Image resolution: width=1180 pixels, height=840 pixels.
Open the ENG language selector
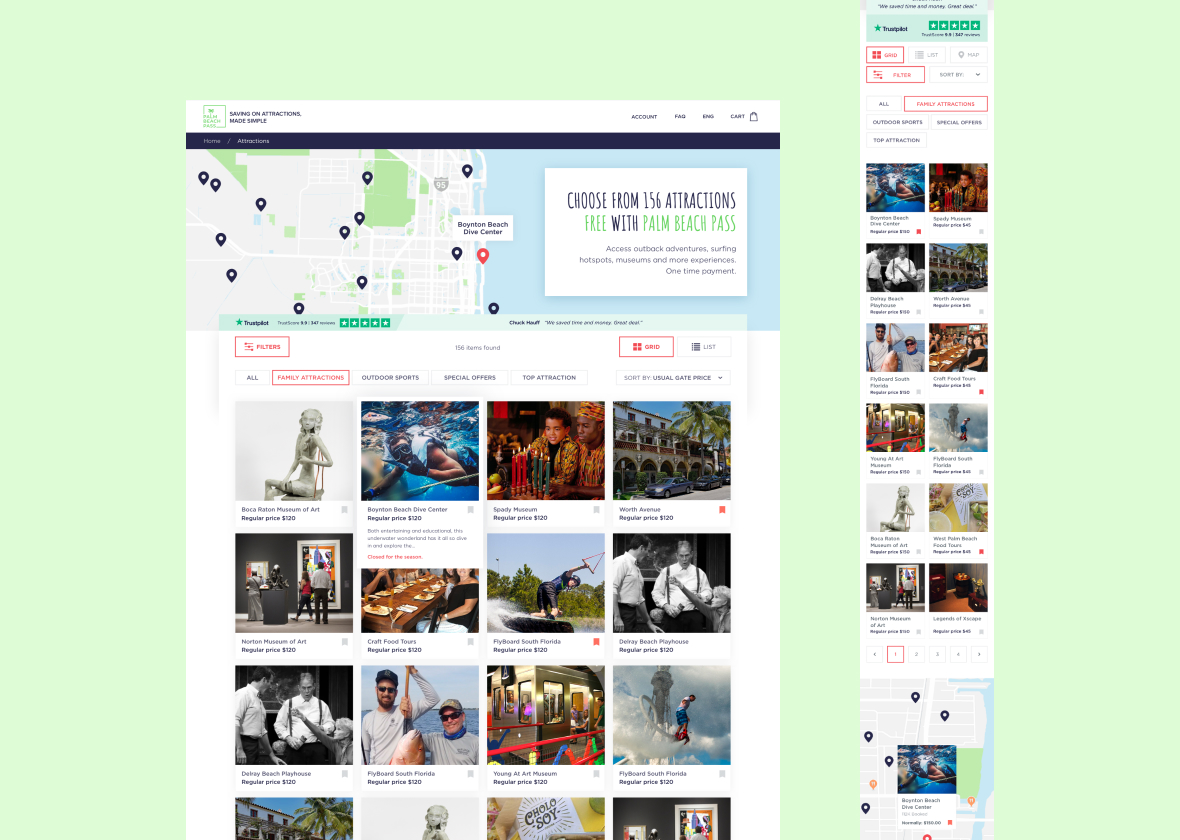click(x=708, y=117)
